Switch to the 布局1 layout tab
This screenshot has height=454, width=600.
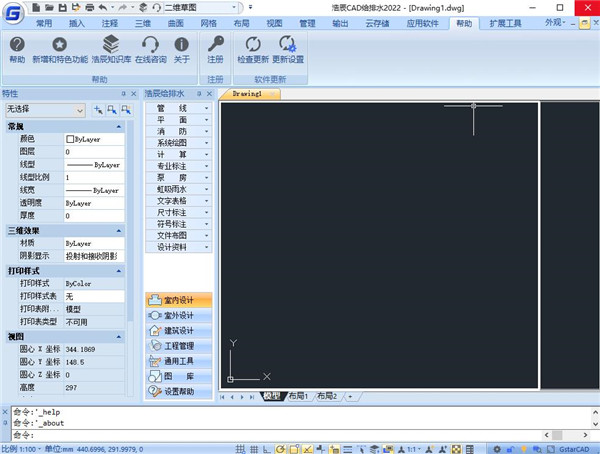(x=298, y=396)
